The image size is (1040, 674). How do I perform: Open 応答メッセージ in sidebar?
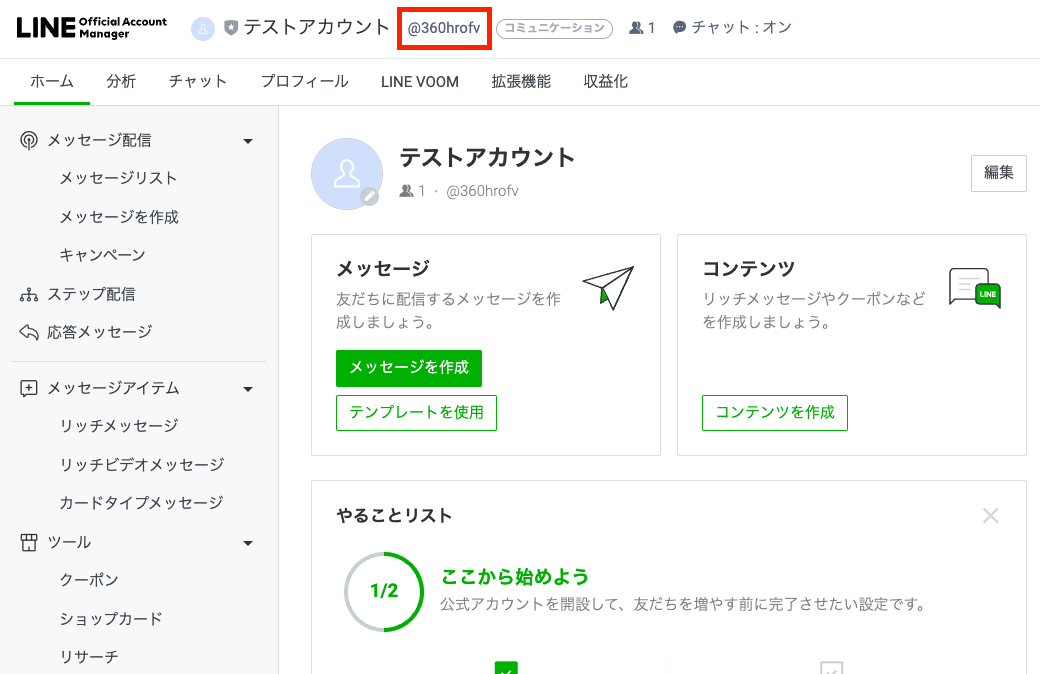tap(99, 332)
